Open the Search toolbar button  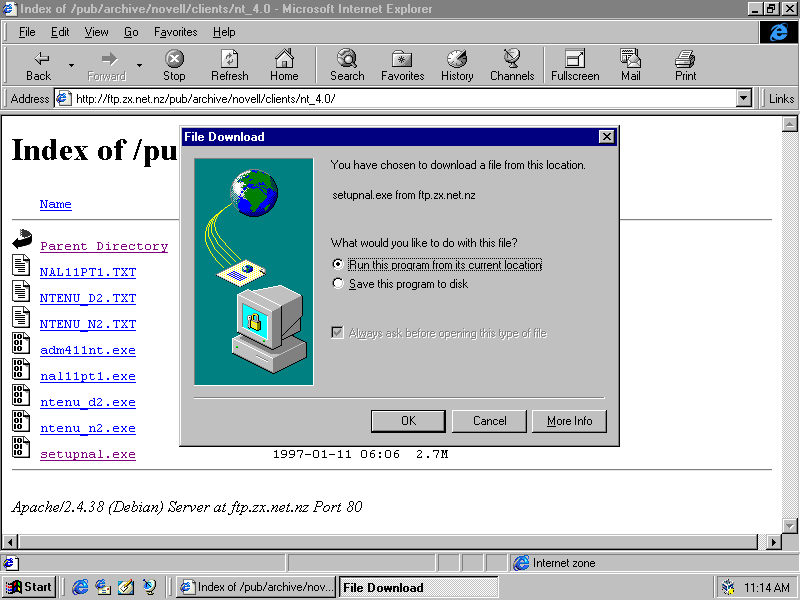(x=347, y=65)
